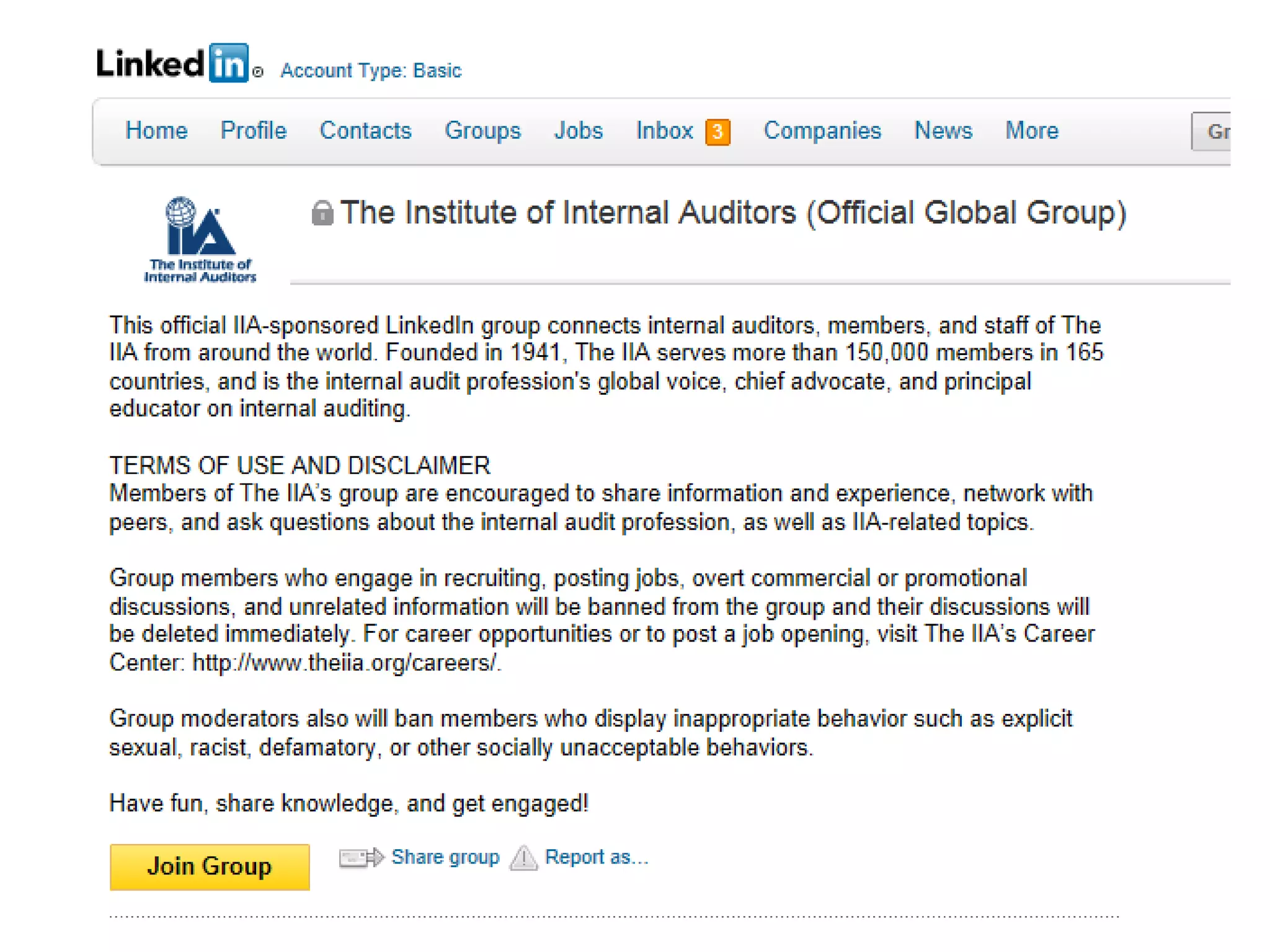Select the Groups navigation item
1270x952 pixels.
[482, 131]
